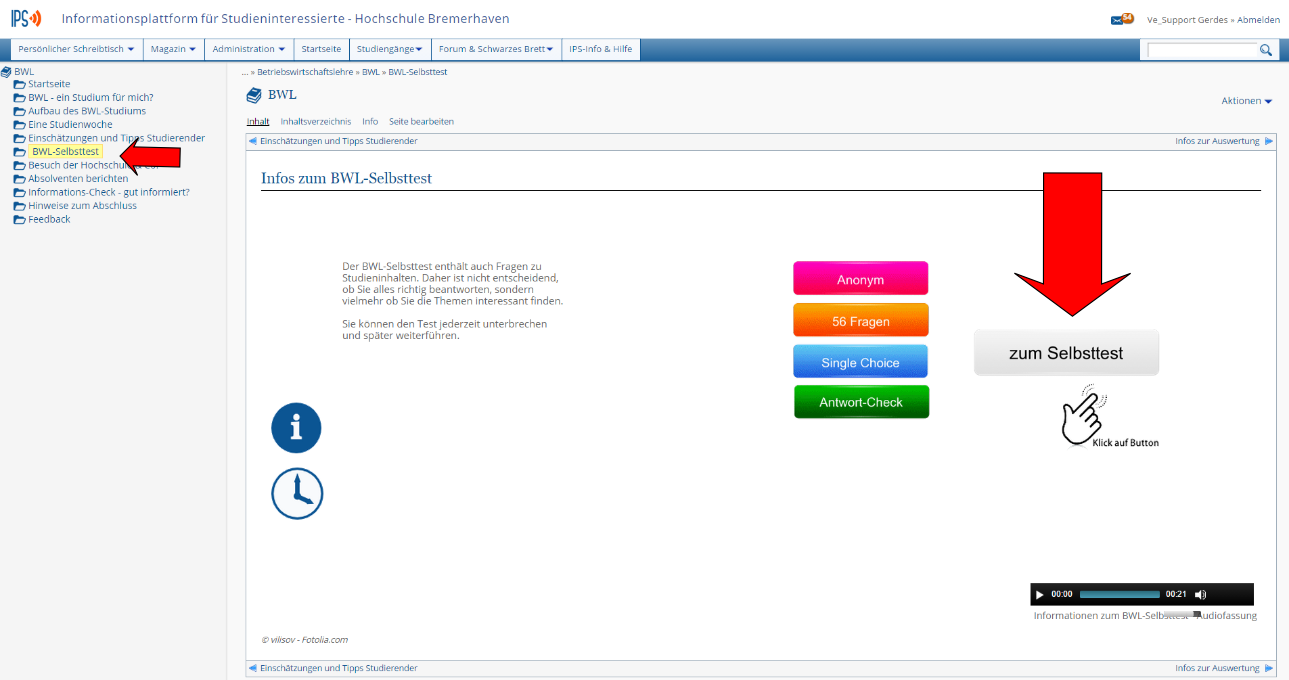1289x680 pixels.
Task: Click the IPS logo in the header
Action: pyautogui.click(x=26, y=18)
